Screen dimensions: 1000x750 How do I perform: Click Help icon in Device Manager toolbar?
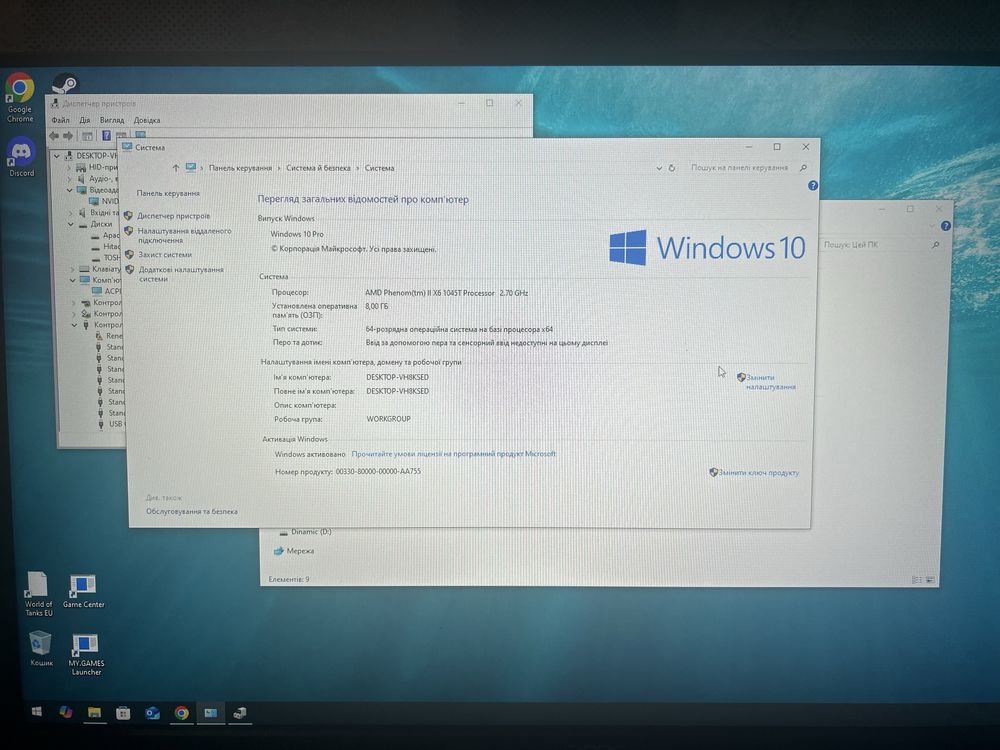pos(106,135)
